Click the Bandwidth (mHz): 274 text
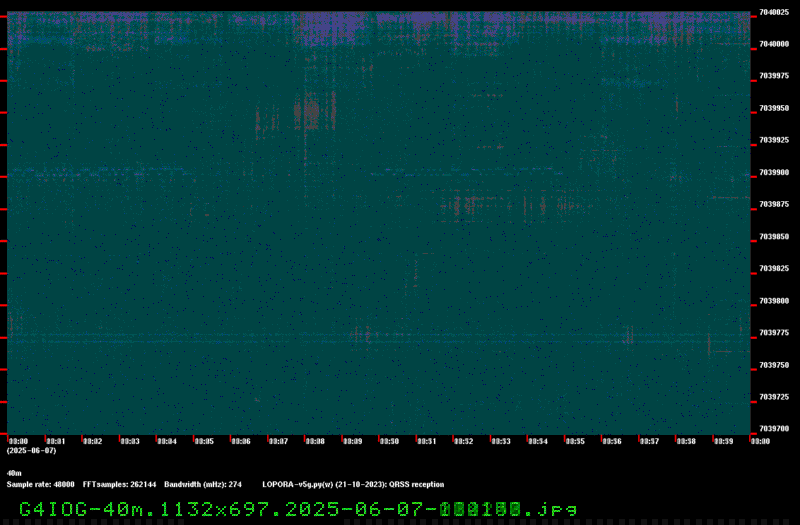The image size is (800, 525). click(203, 485)
